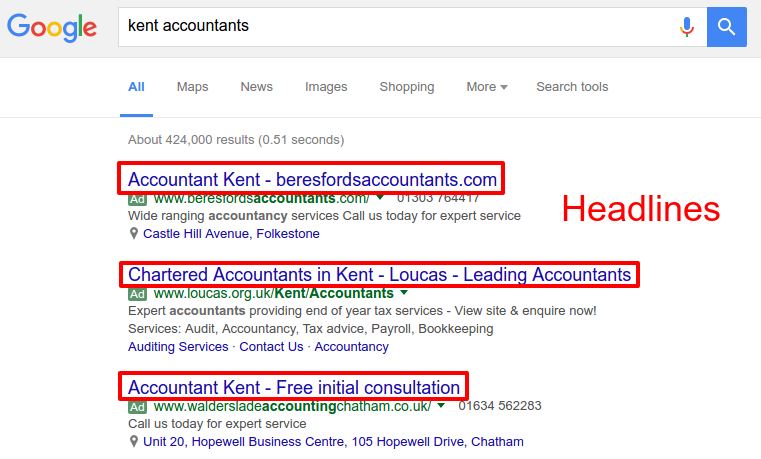Image resolution: width=761 pixels, height=459 pixels.
Task: Click the blue search magnifier button
Action: 727,27
